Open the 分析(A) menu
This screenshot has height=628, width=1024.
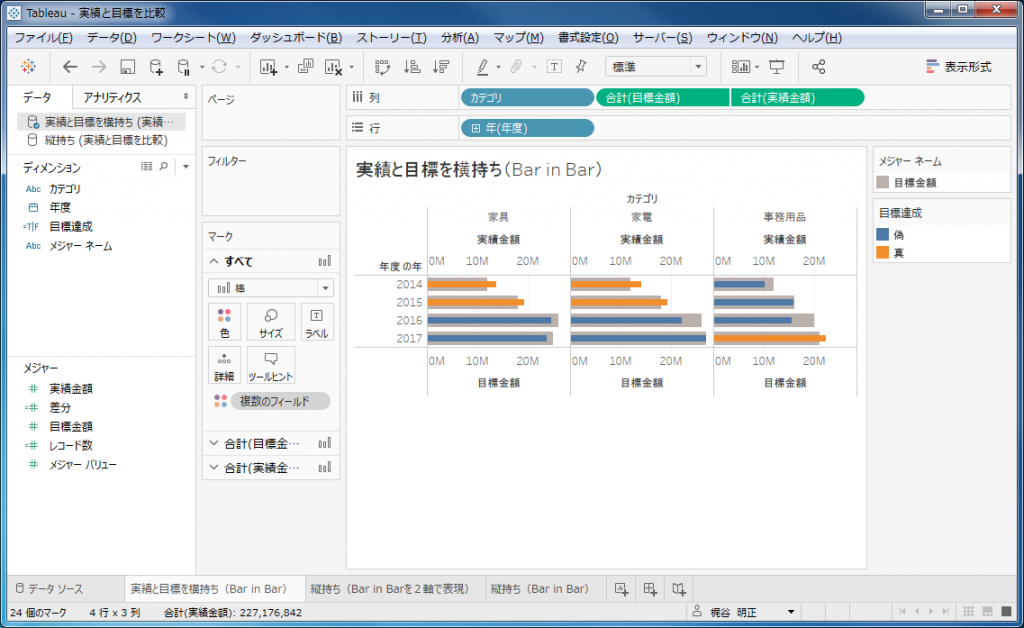[x=459, y=38]
